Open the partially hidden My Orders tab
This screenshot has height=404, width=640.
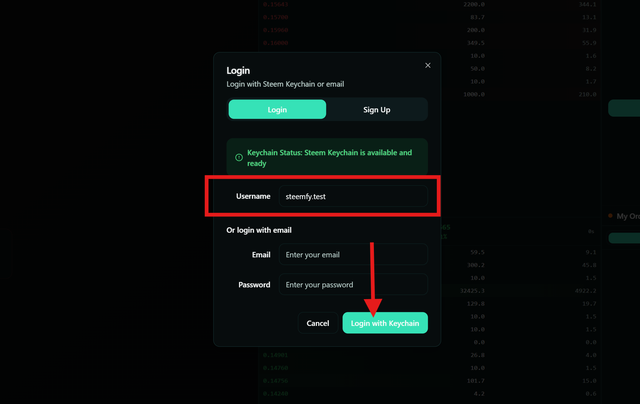(628, 215)
